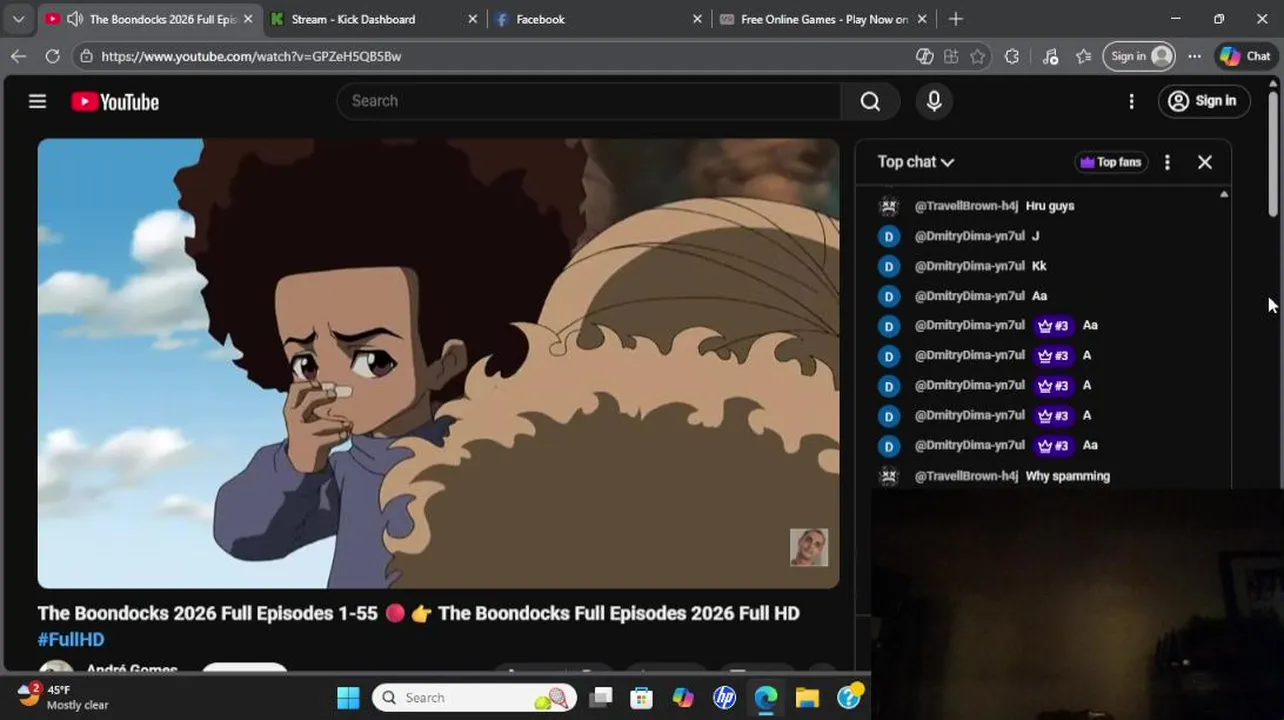The width and height of the screenshot is (1284, 720).
Task: Open Copilot Chat in the Edge toolbar
Action: 1245,56
